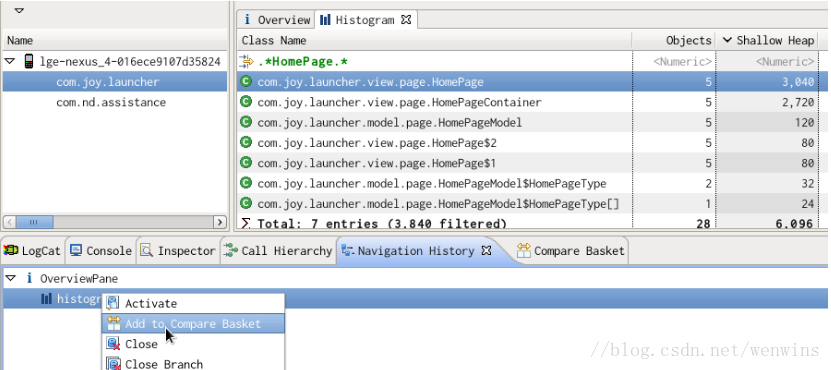Open the Console tab
831x370 pixels.
point(101,251)
